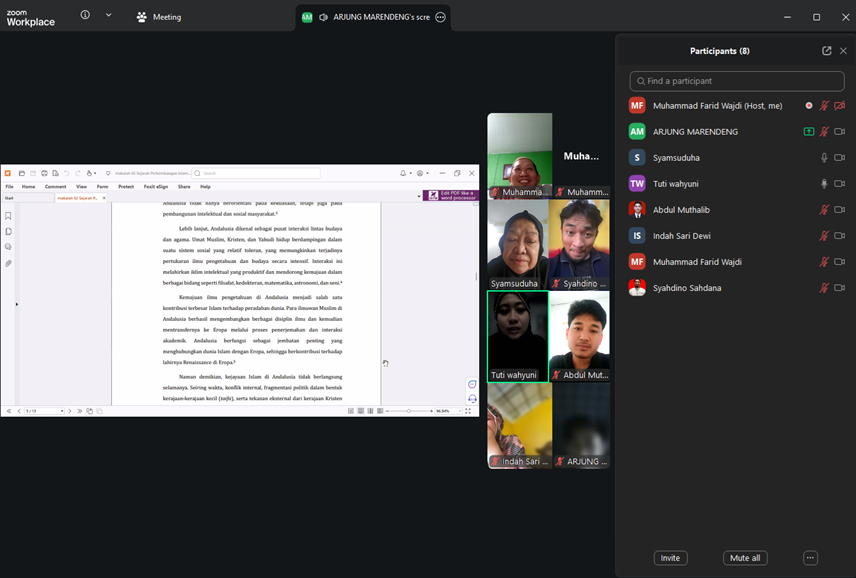Select Tuti wahyuni's video thumbnail

coord(518,336)
